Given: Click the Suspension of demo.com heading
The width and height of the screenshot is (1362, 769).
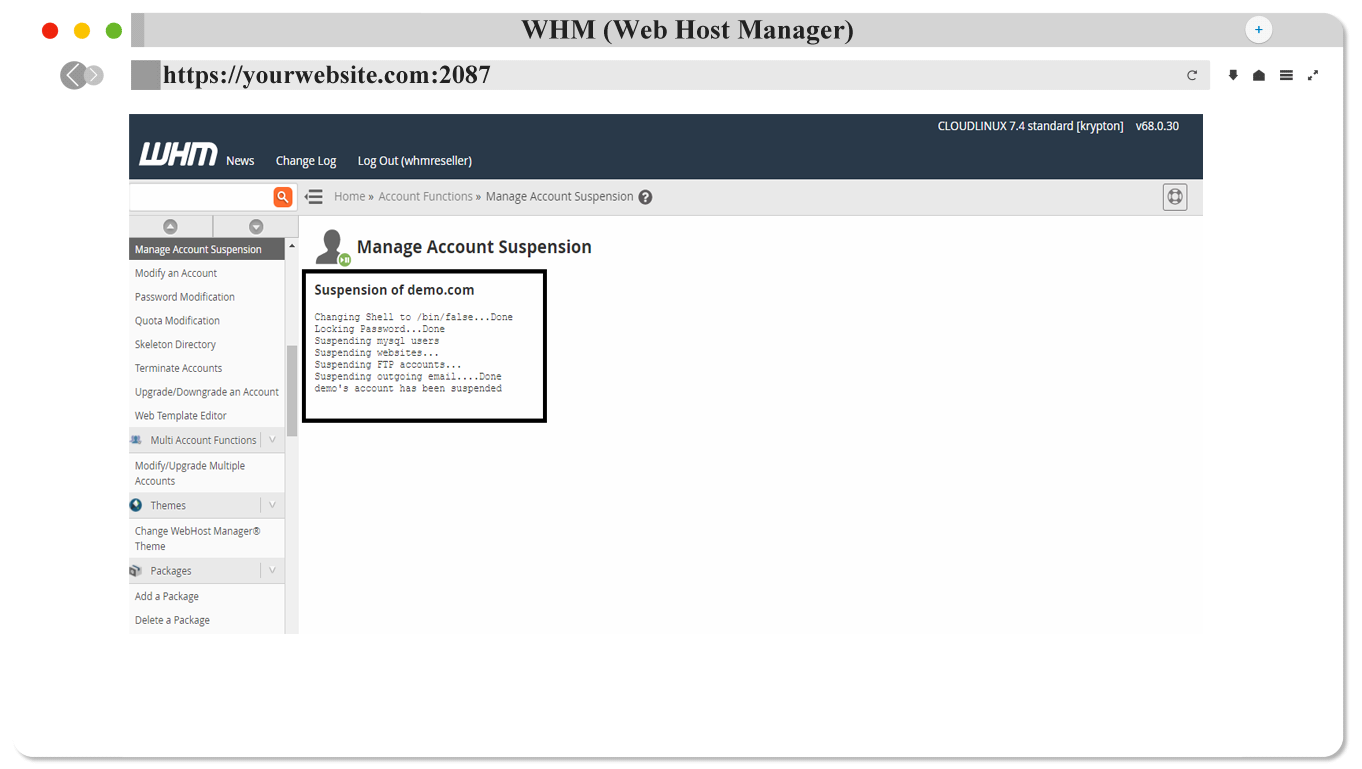Looking at the screenshot, I should (x=394, y=290).
